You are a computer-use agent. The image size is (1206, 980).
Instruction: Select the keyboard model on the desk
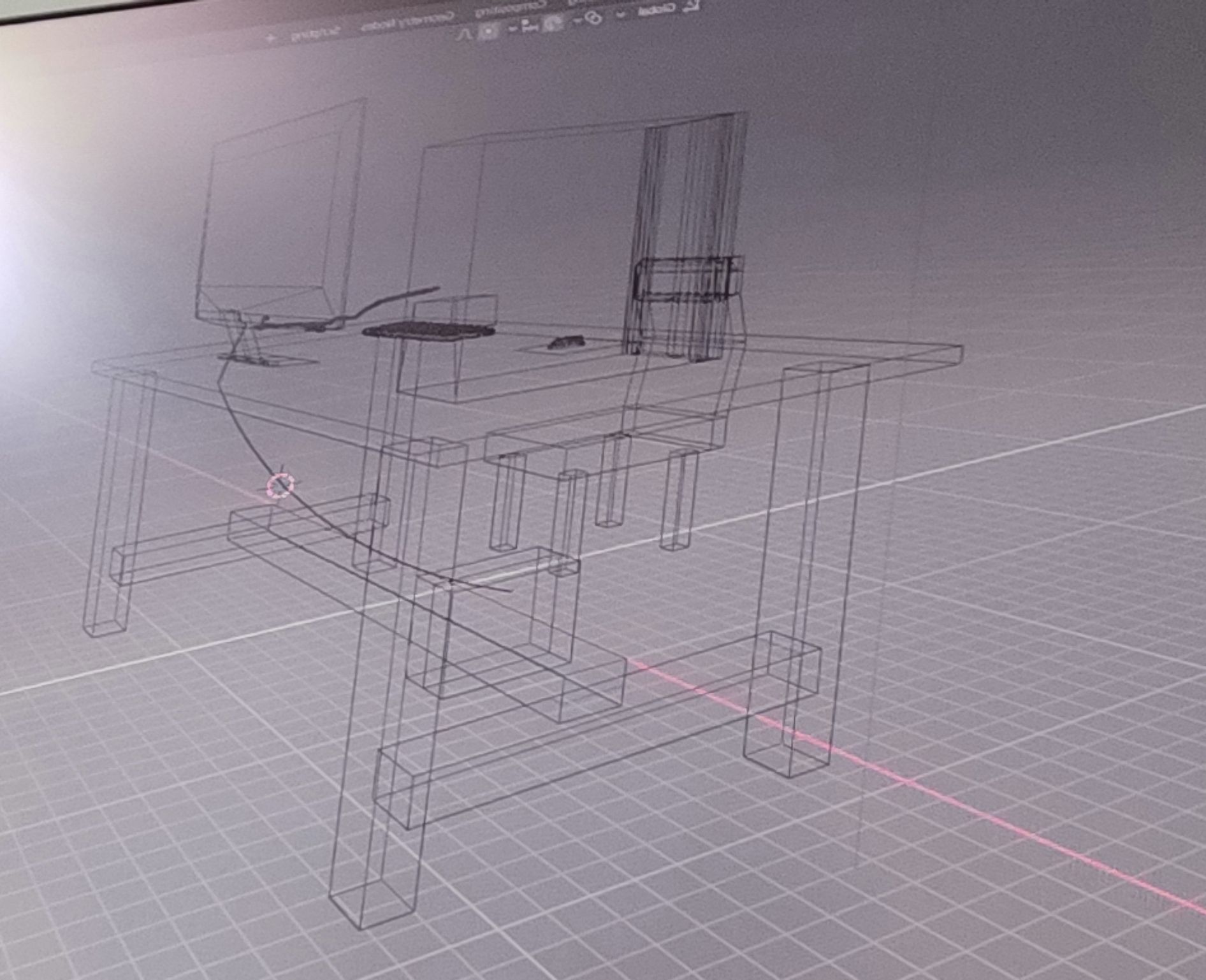click(428, 331)
